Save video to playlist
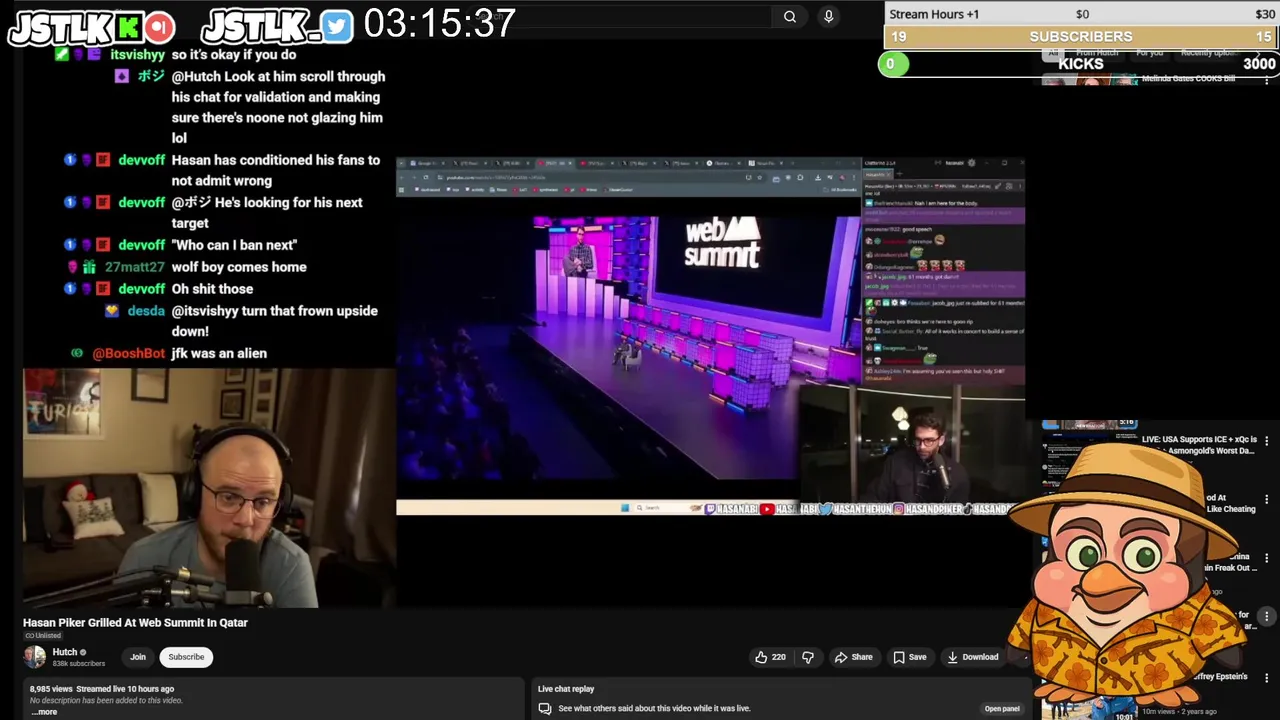The height and width of the screenshot is (720, 1280). 909,657
